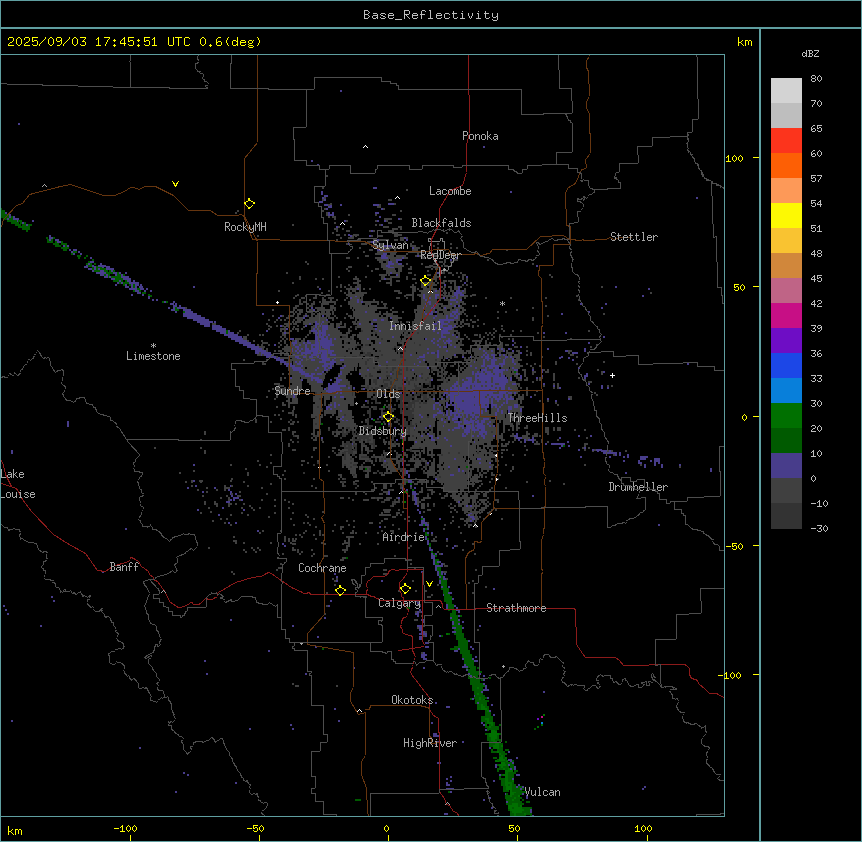Select the light blue 30-33 dBZ legend swatch

pyautogui.click(x=786, y=391)
